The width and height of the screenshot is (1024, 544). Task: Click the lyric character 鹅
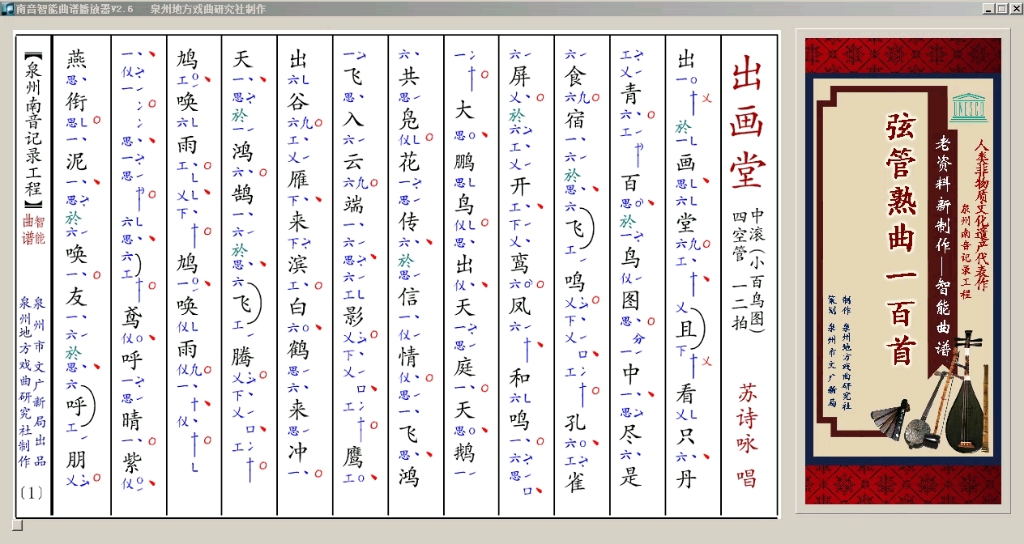[x=464, y=451]
